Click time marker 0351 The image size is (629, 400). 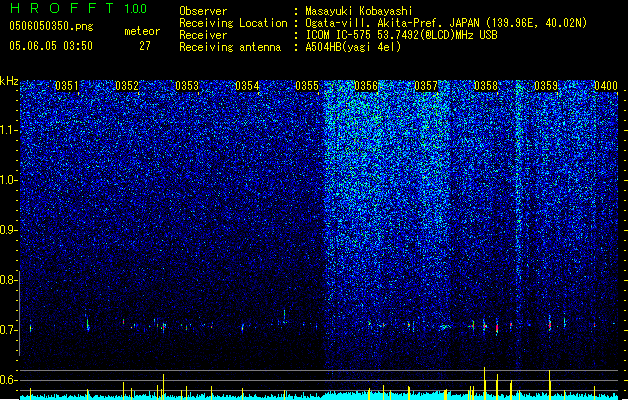pos(67,86)
